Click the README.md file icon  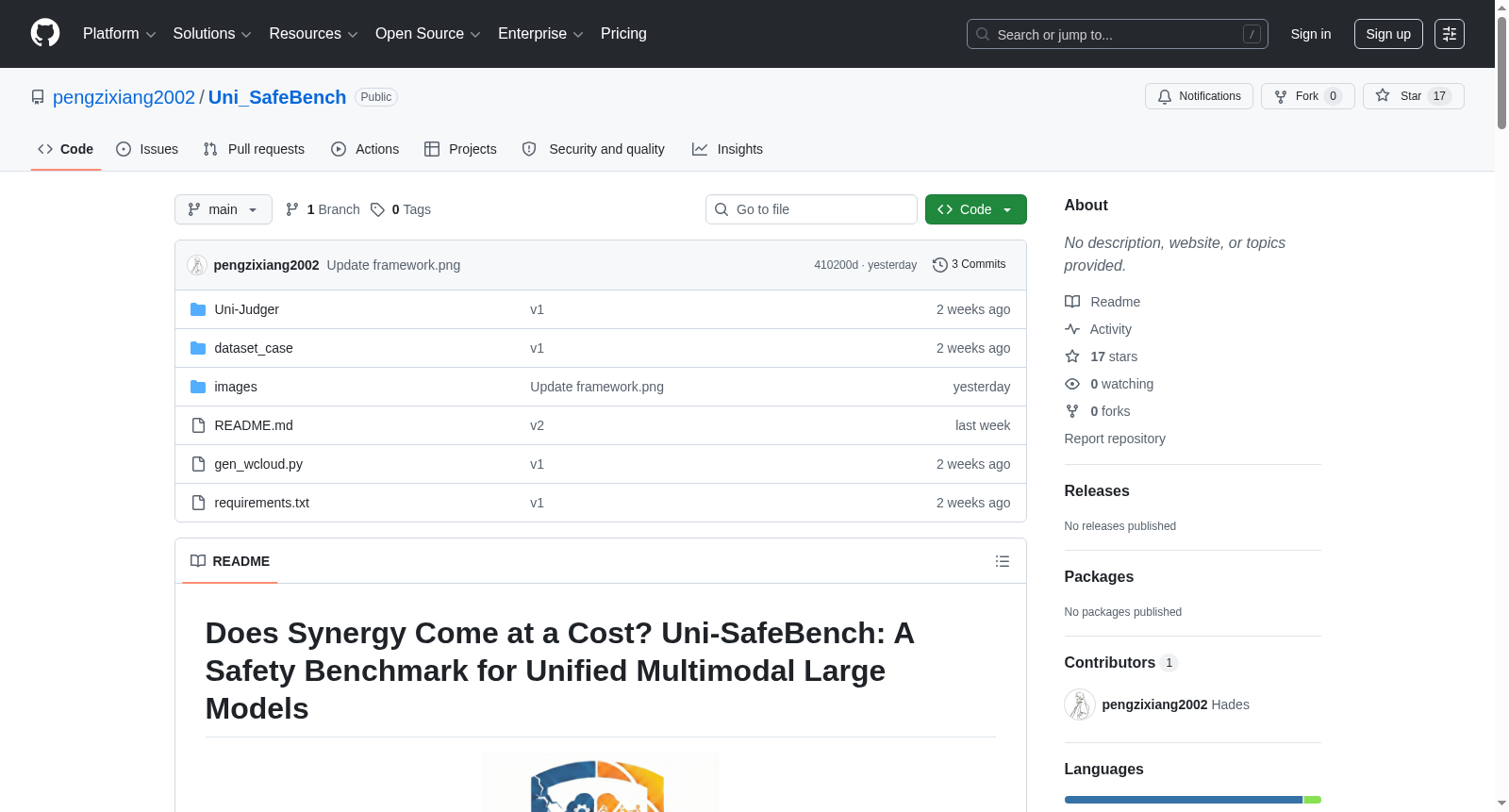click(198, 425)
